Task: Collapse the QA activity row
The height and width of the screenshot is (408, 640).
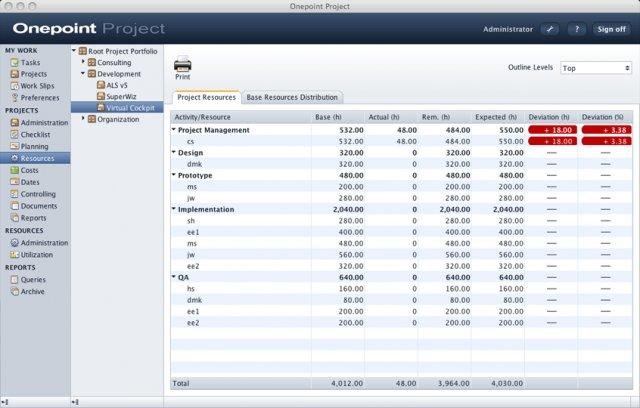Action: tap(173, 277)
